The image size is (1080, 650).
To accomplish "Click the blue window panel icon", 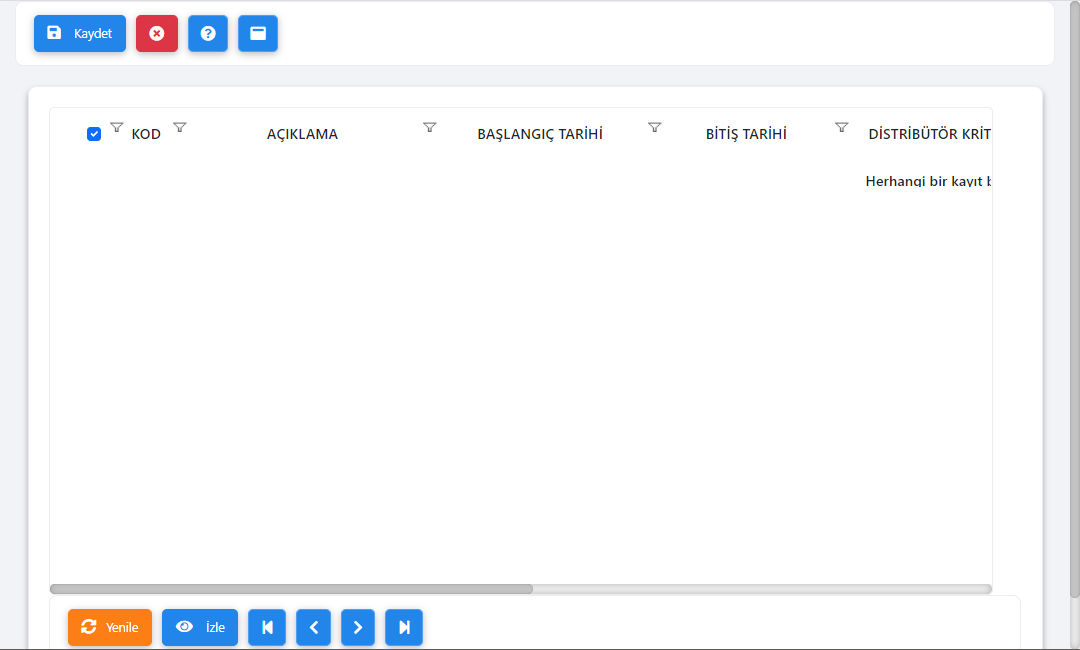I will pyautogui.click(x=258, y=33).
